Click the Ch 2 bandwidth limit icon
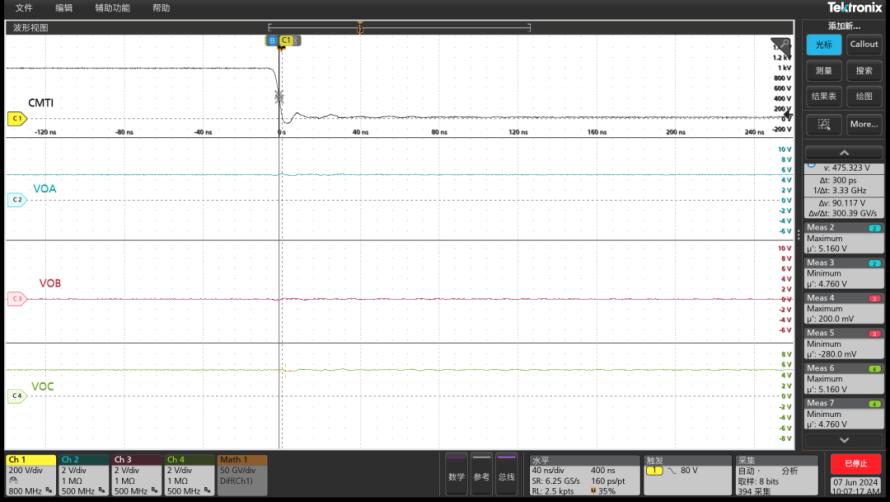890x502 pixels. (x=102, y=490)
